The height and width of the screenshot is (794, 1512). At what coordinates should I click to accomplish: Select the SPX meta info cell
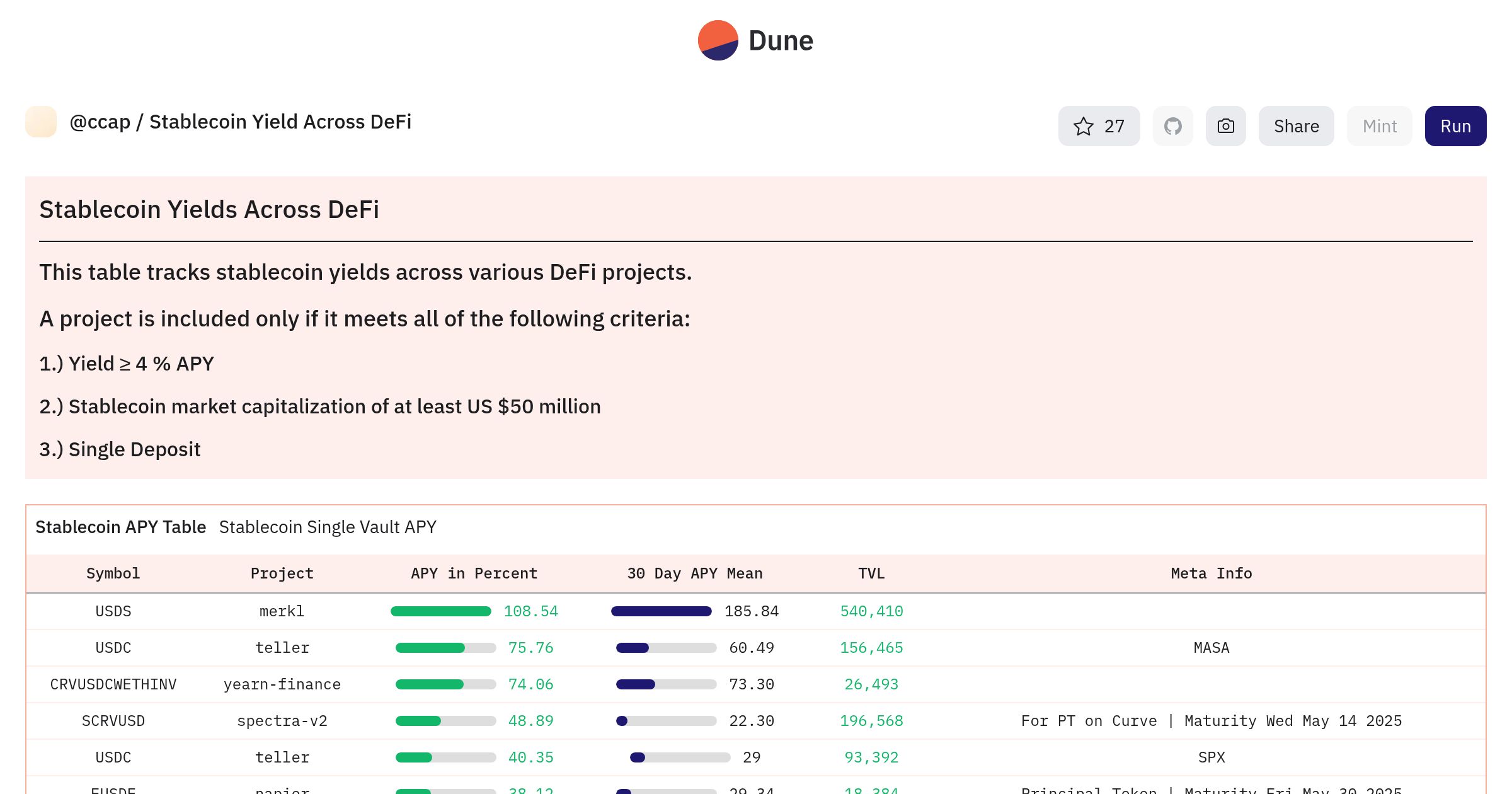point(1211,757)
